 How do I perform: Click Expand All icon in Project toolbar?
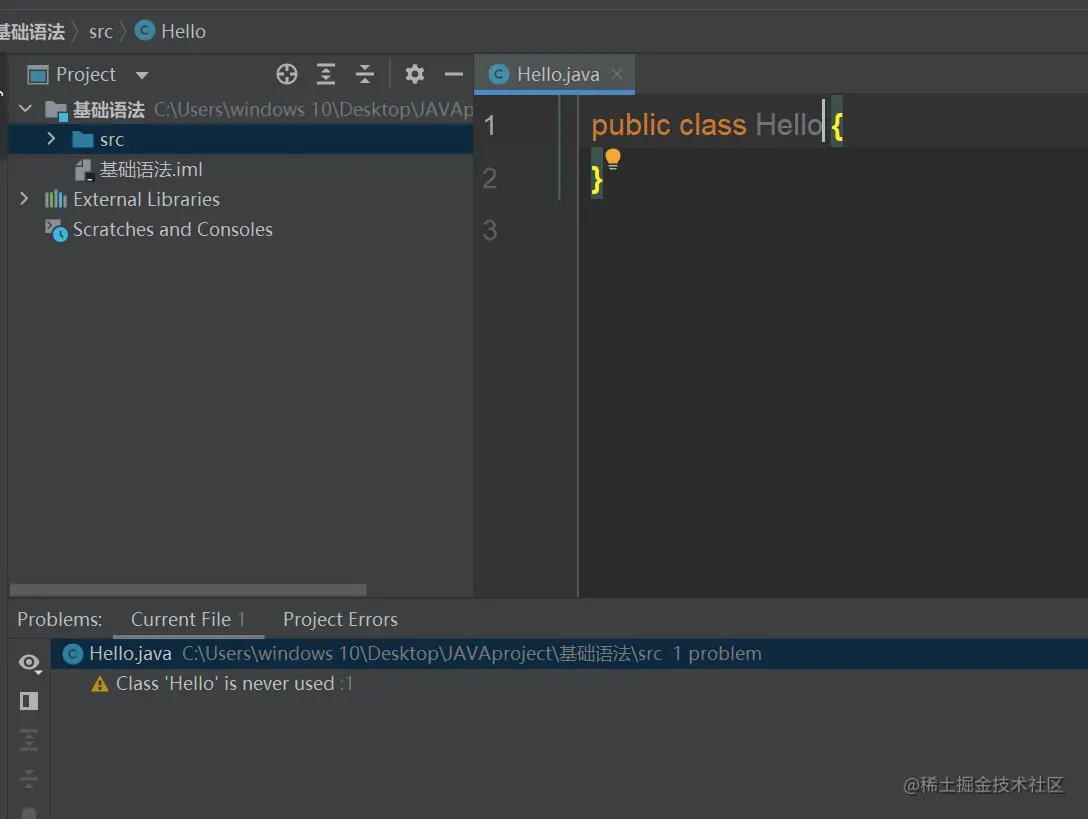(325, 74)
